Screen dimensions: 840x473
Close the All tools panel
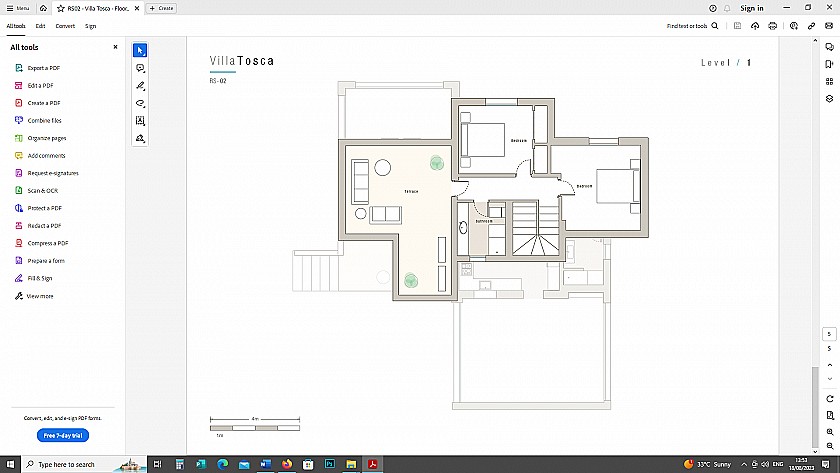tap(115, 47)
